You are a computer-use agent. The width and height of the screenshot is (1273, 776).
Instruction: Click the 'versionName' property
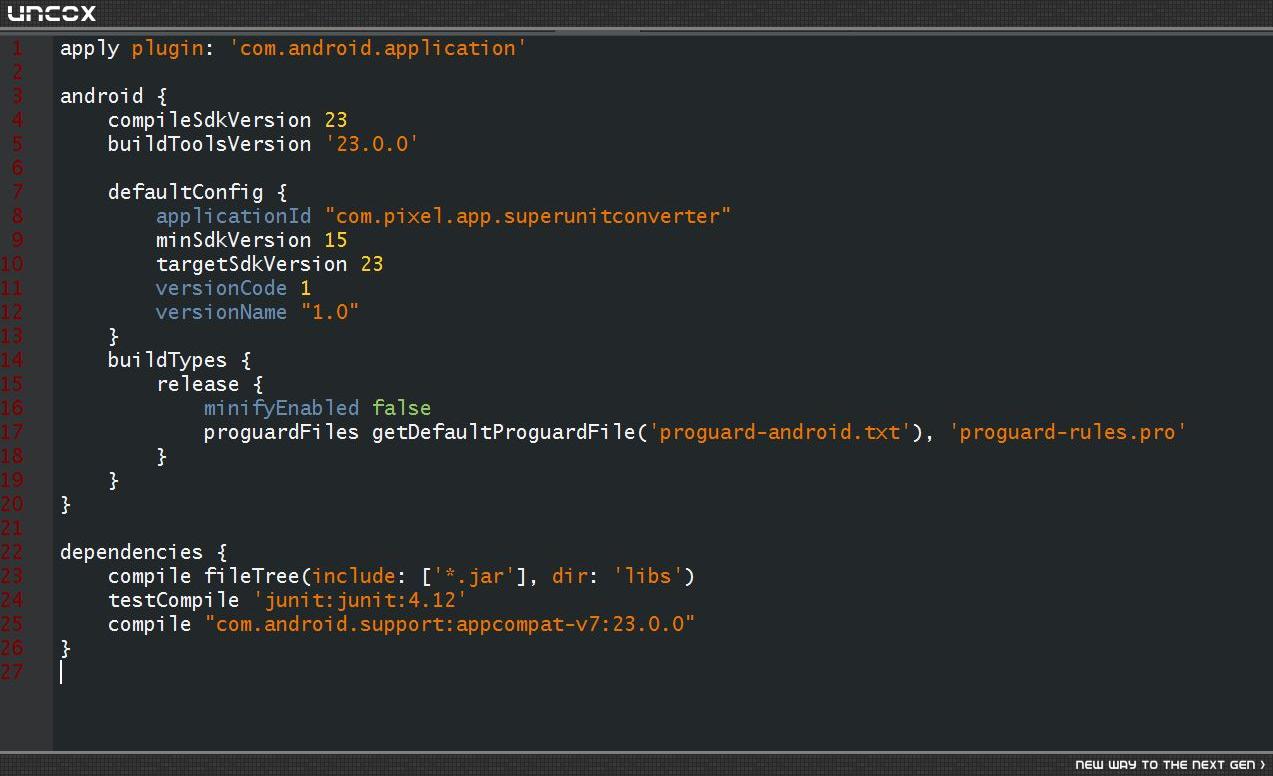[x=222, y=312]
